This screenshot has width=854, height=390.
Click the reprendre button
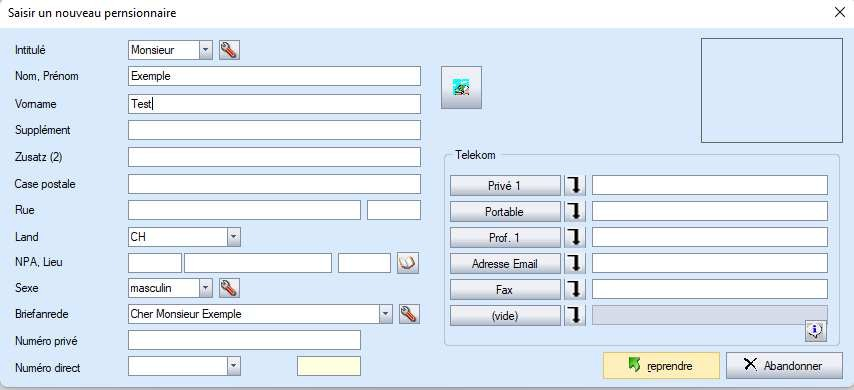[x=661, y=365]
